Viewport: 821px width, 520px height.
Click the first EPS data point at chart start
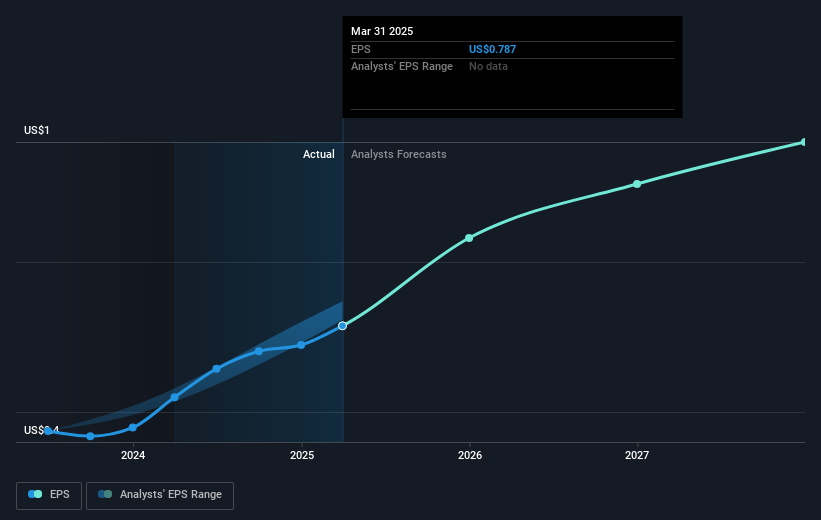pyautogui.click(x=48, y=431)
